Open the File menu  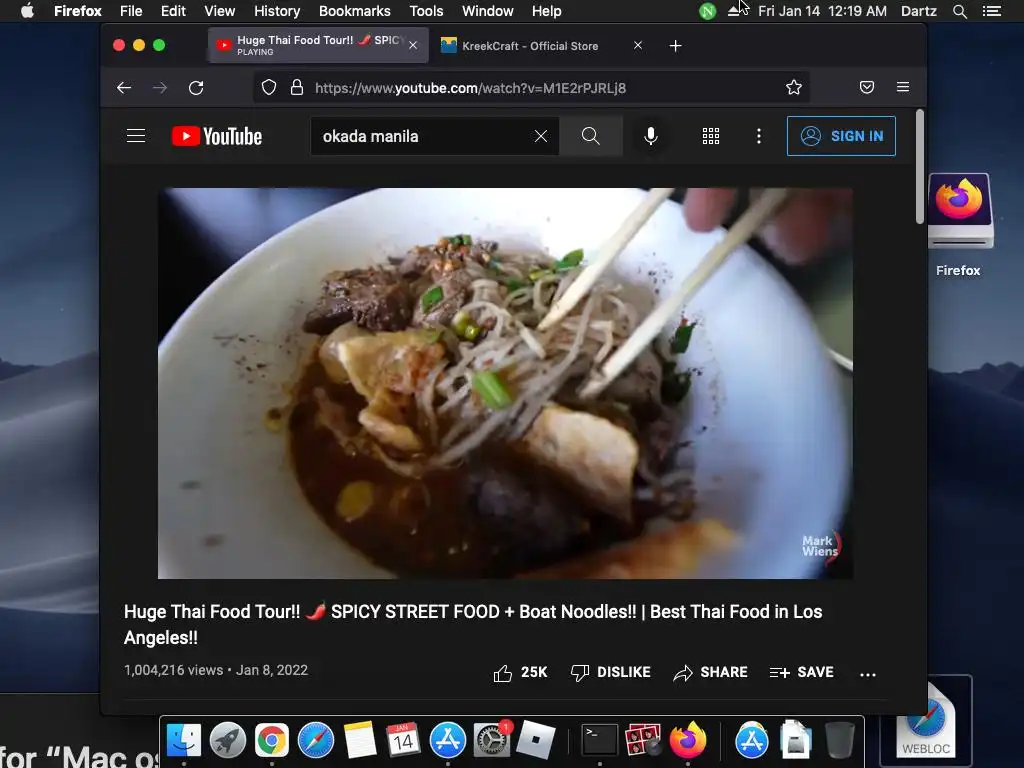pos(131,11)
